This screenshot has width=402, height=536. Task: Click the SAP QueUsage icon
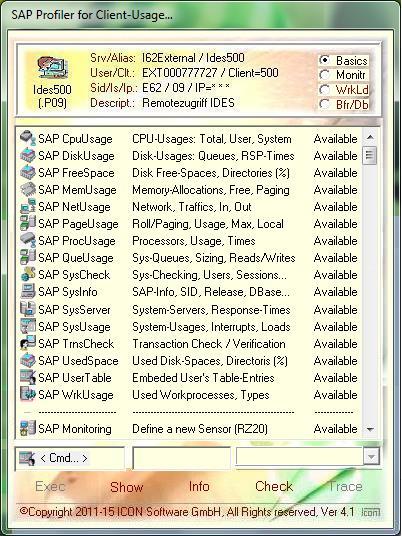(28, 258)
